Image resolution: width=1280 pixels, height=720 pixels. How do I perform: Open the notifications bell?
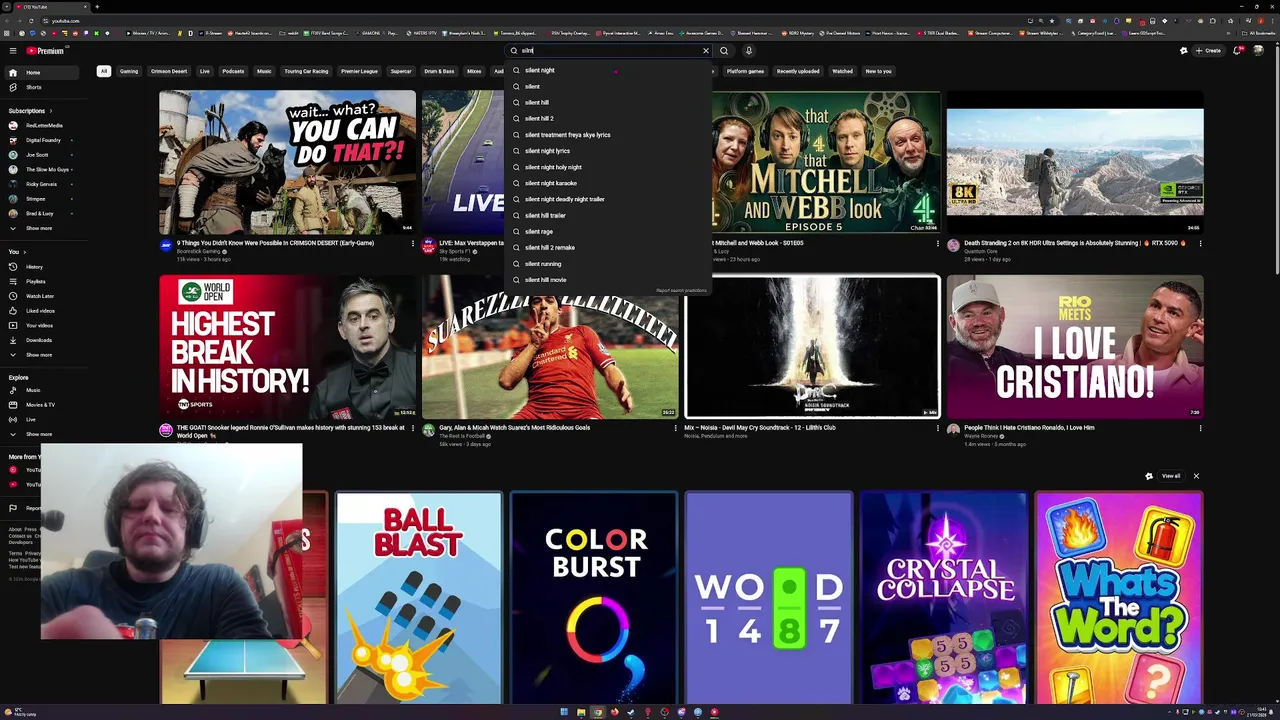coord(1237,50)
